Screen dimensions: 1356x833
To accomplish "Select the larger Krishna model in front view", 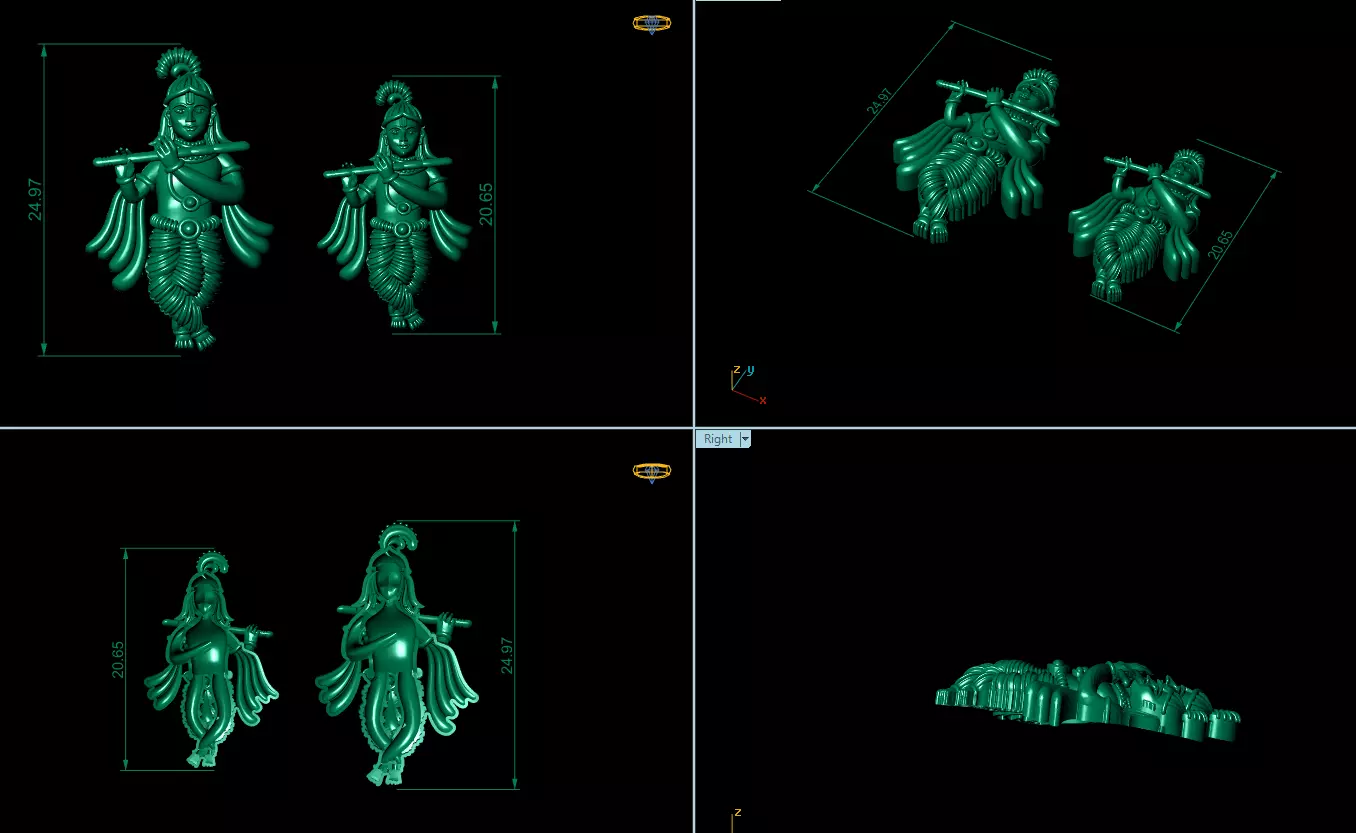I will pos(178,199).
